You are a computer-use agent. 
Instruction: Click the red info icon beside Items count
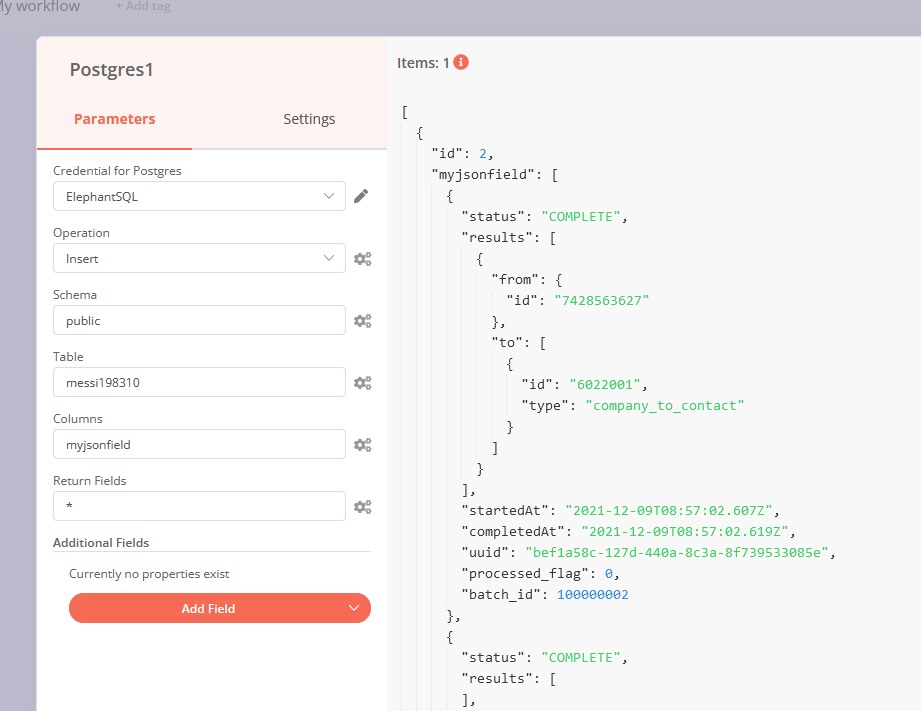point(461,62)
